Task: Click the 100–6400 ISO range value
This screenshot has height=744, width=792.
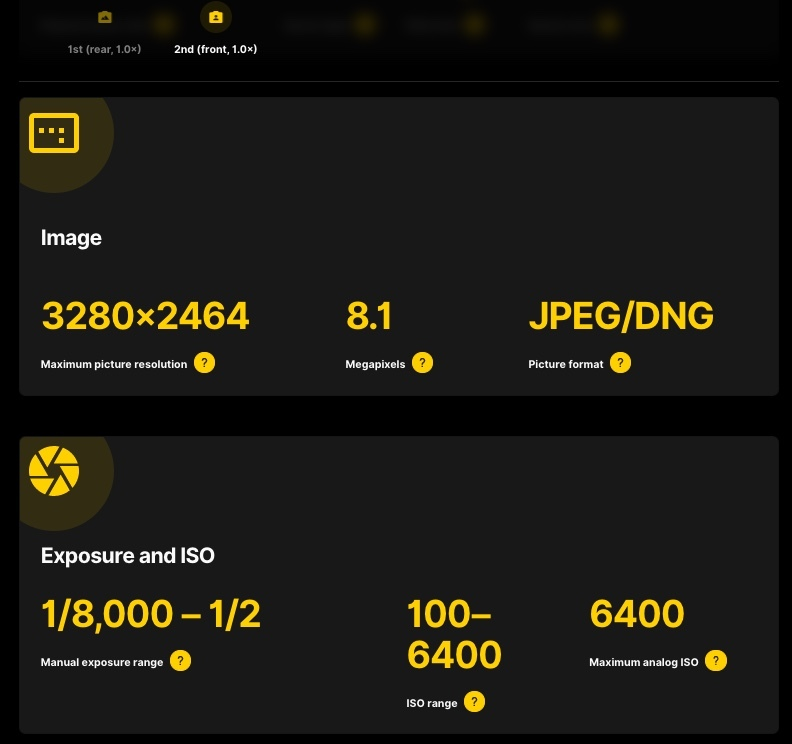Action: point(454,634)
